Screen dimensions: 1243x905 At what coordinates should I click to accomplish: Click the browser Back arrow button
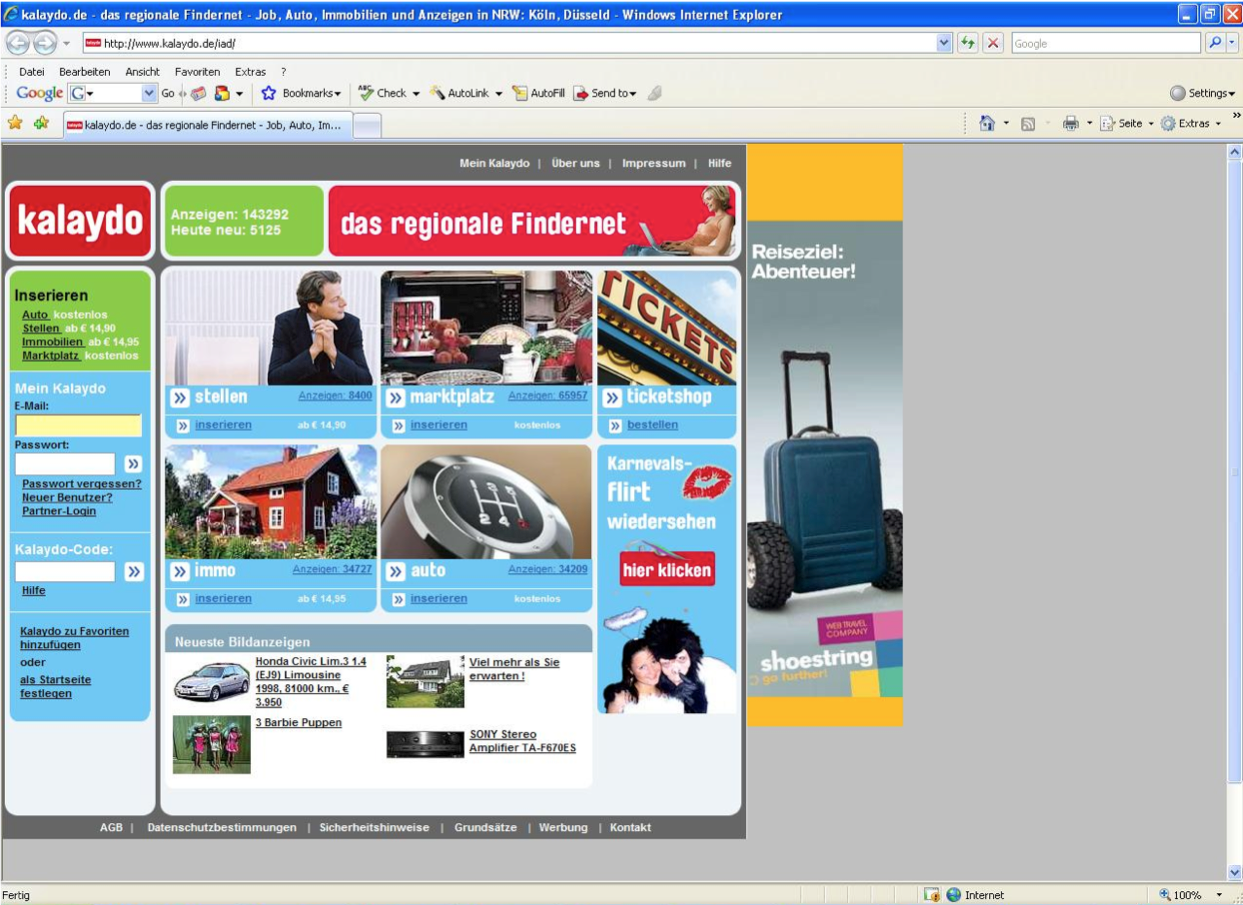pos(18,43)
